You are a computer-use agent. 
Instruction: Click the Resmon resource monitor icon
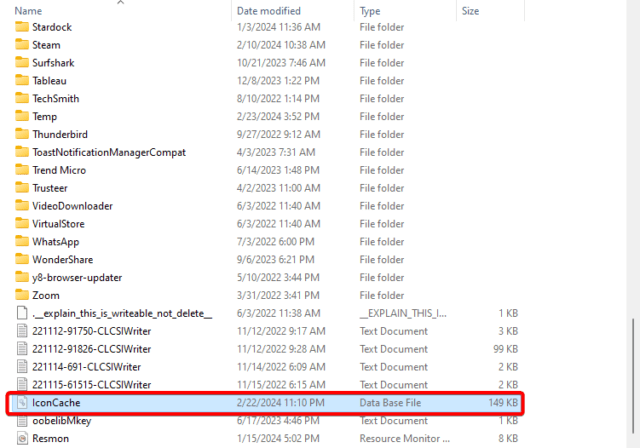[22, 439]
